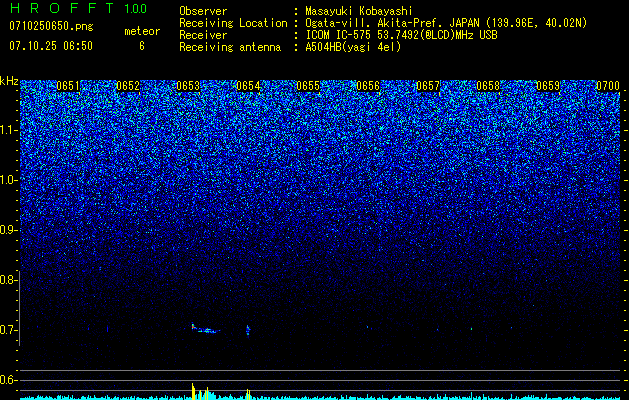
Task: Click the short meteor echo at 0654
Action: point(248,331)
